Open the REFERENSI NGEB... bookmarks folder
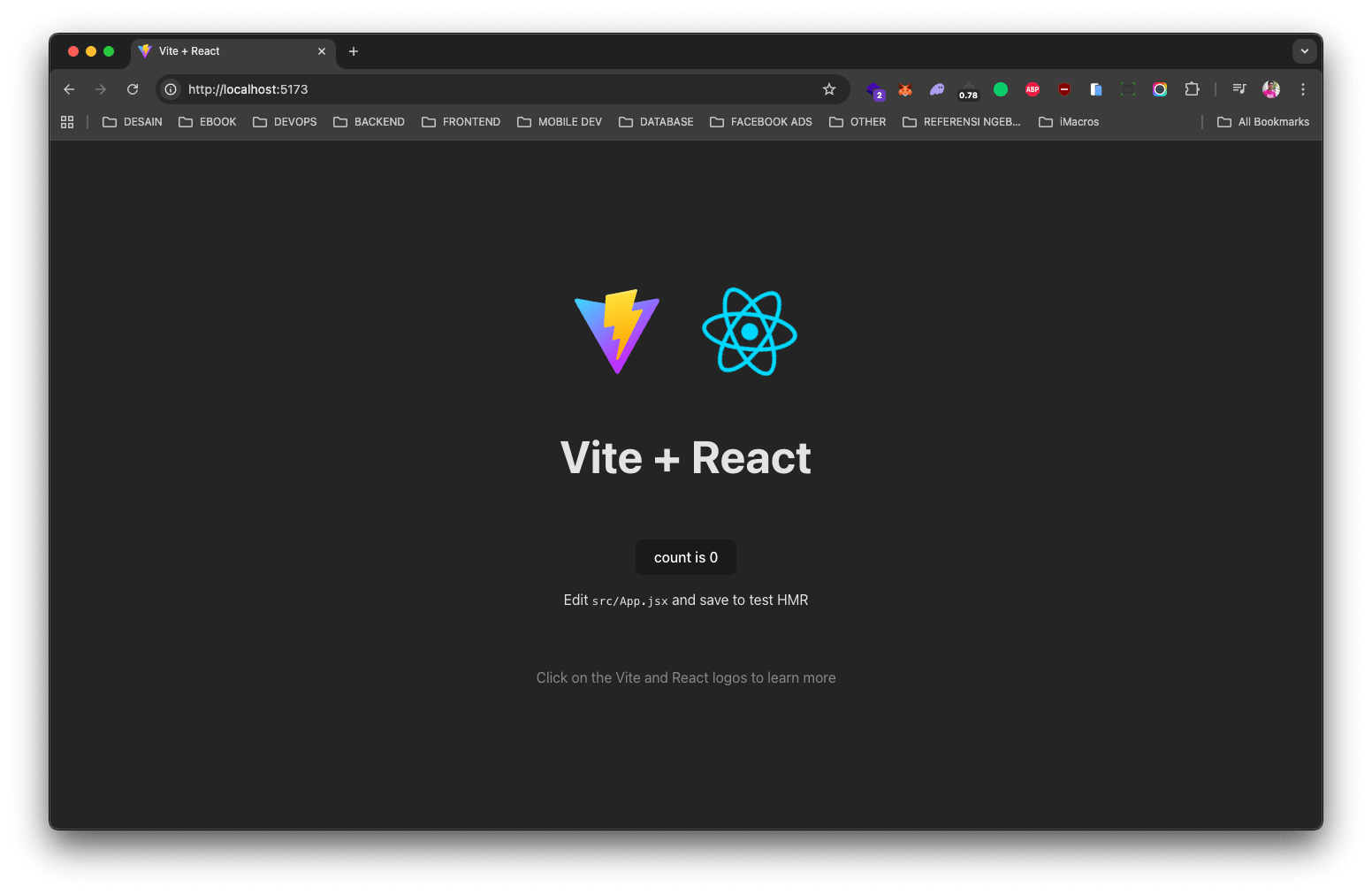The image size is (1372, 895). 962,122
